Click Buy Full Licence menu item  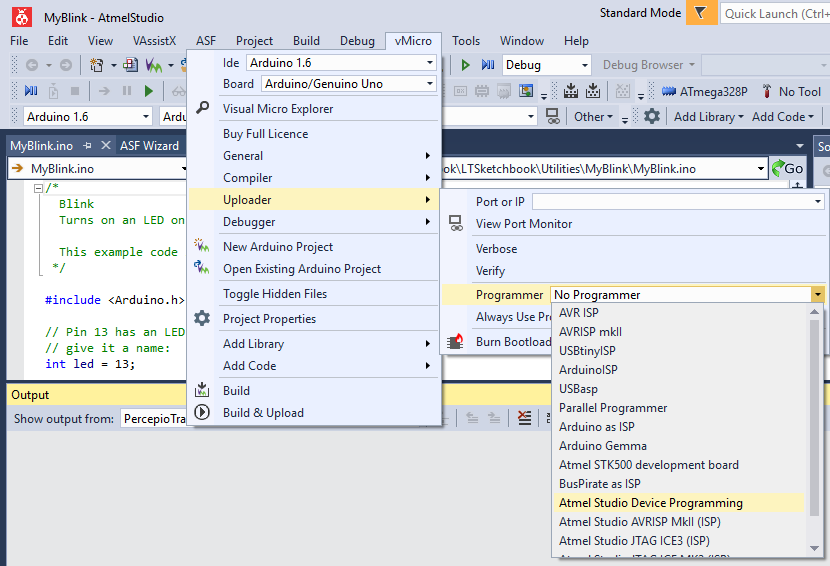[x=265, y=133]
